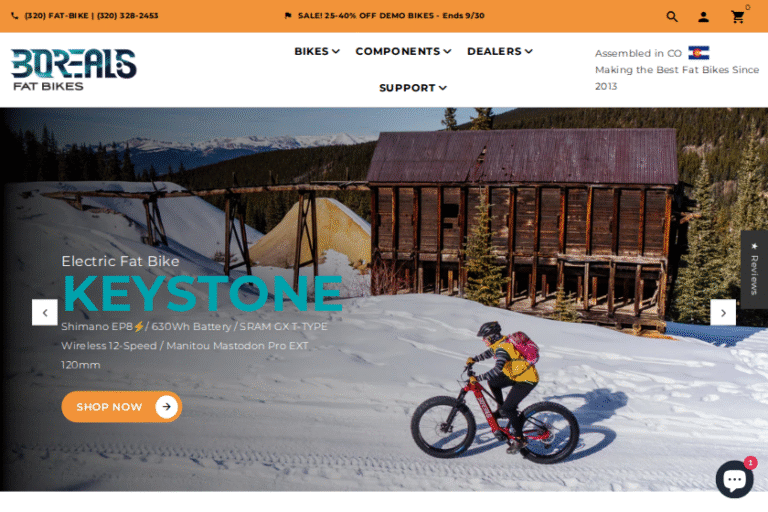Expand the Support dropdown chevron

click(443, 88)
